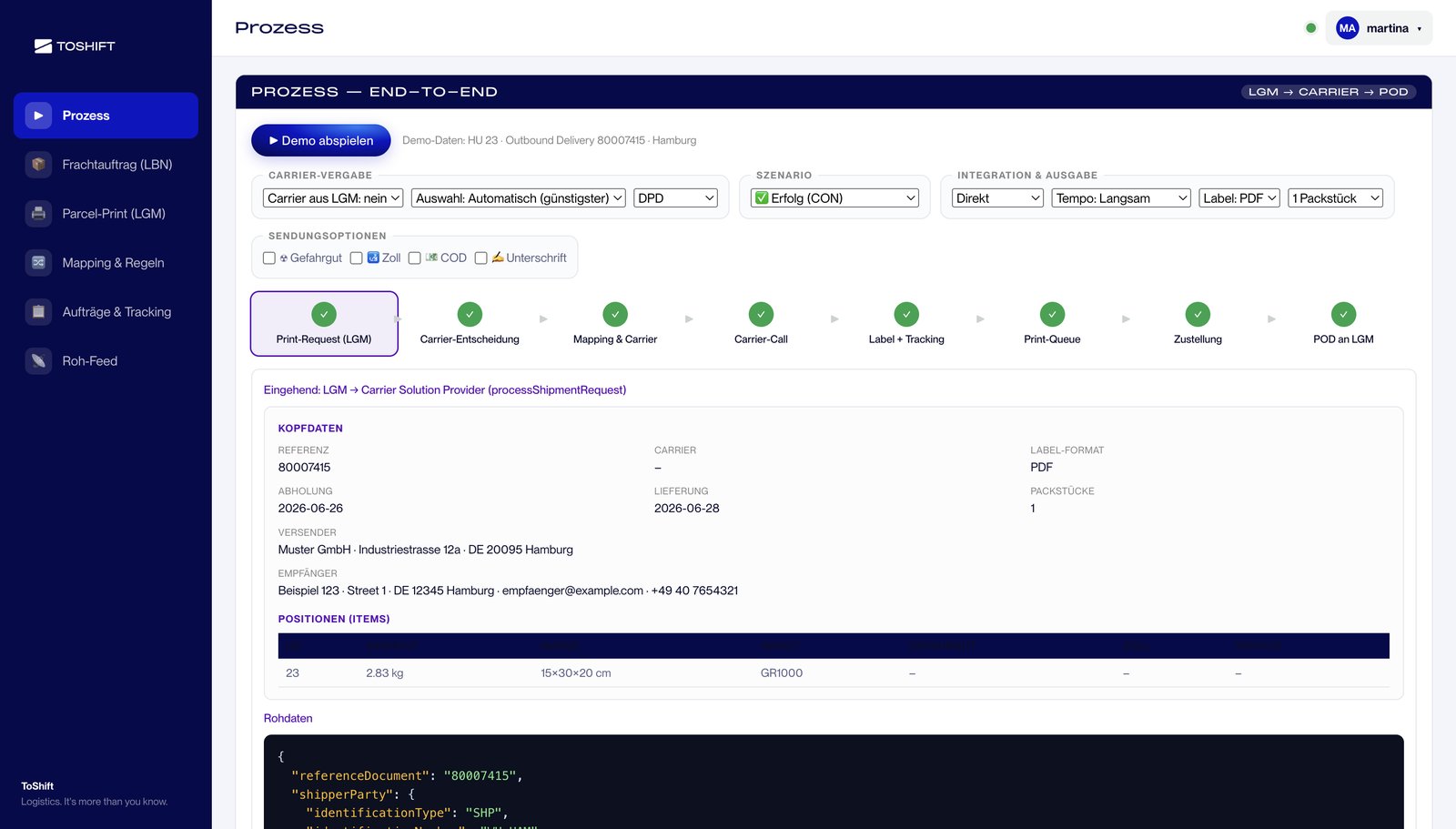Screen dimensions: 1456x829
Task: Click reference value 80007415
Action: 304,468
